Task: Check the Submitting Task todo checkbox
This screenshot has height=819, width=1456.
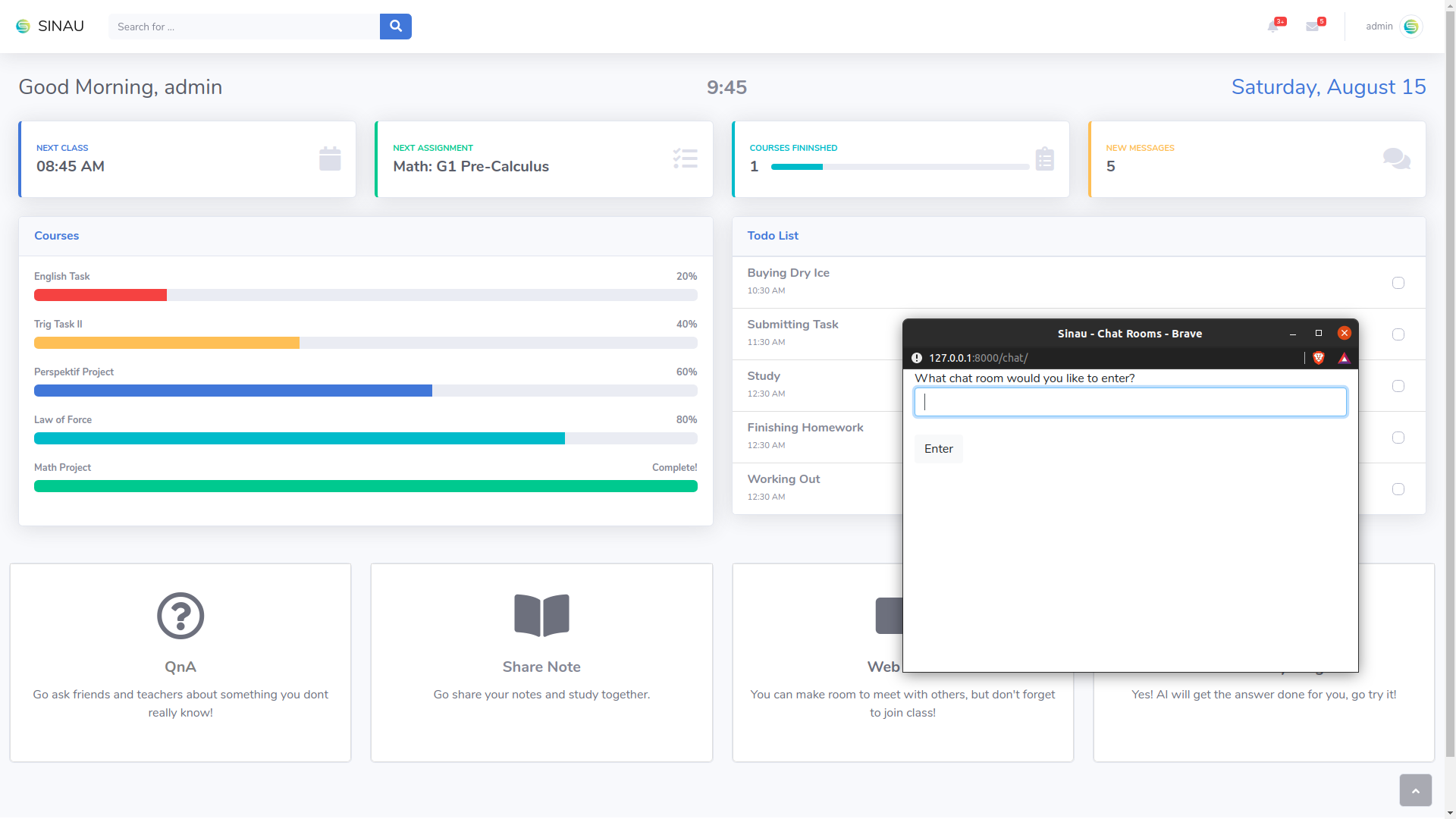Action: [1398, 334]
